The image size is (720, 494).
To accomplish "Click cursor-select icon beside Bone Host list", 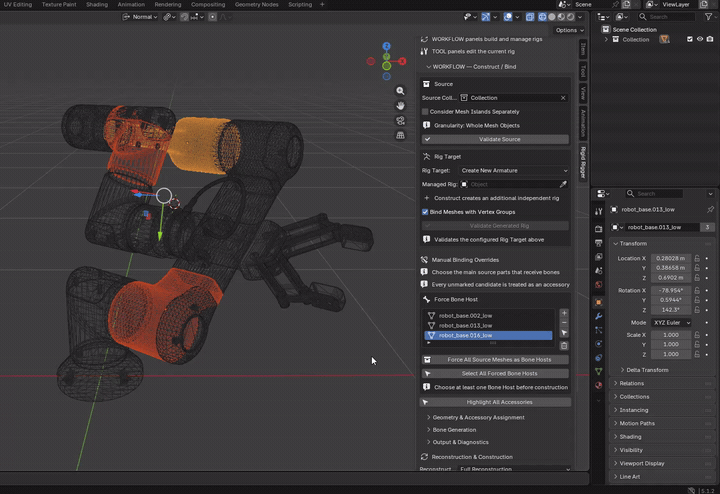I will (564, 332).
